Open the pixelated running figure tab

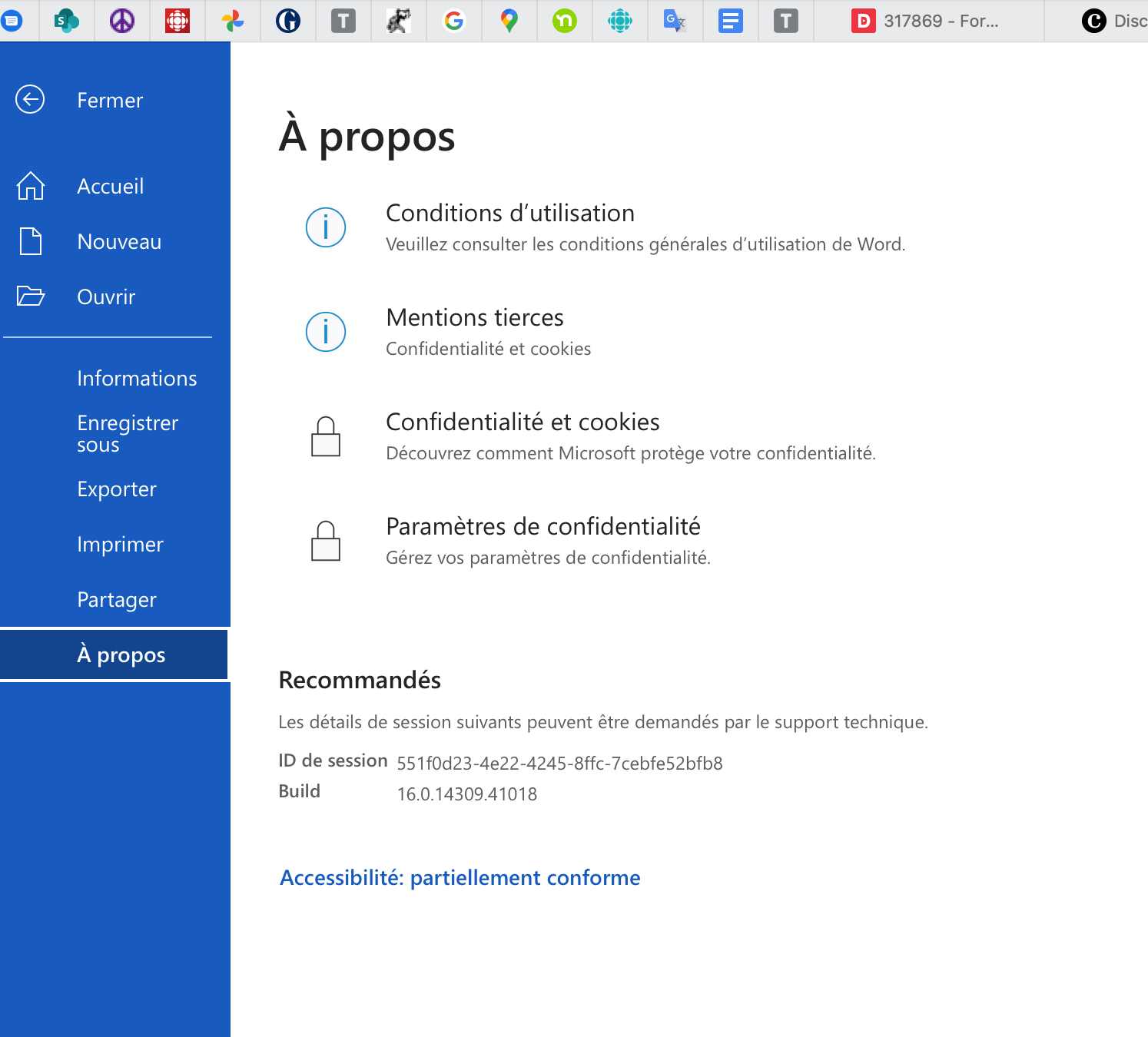pos(399,21)
